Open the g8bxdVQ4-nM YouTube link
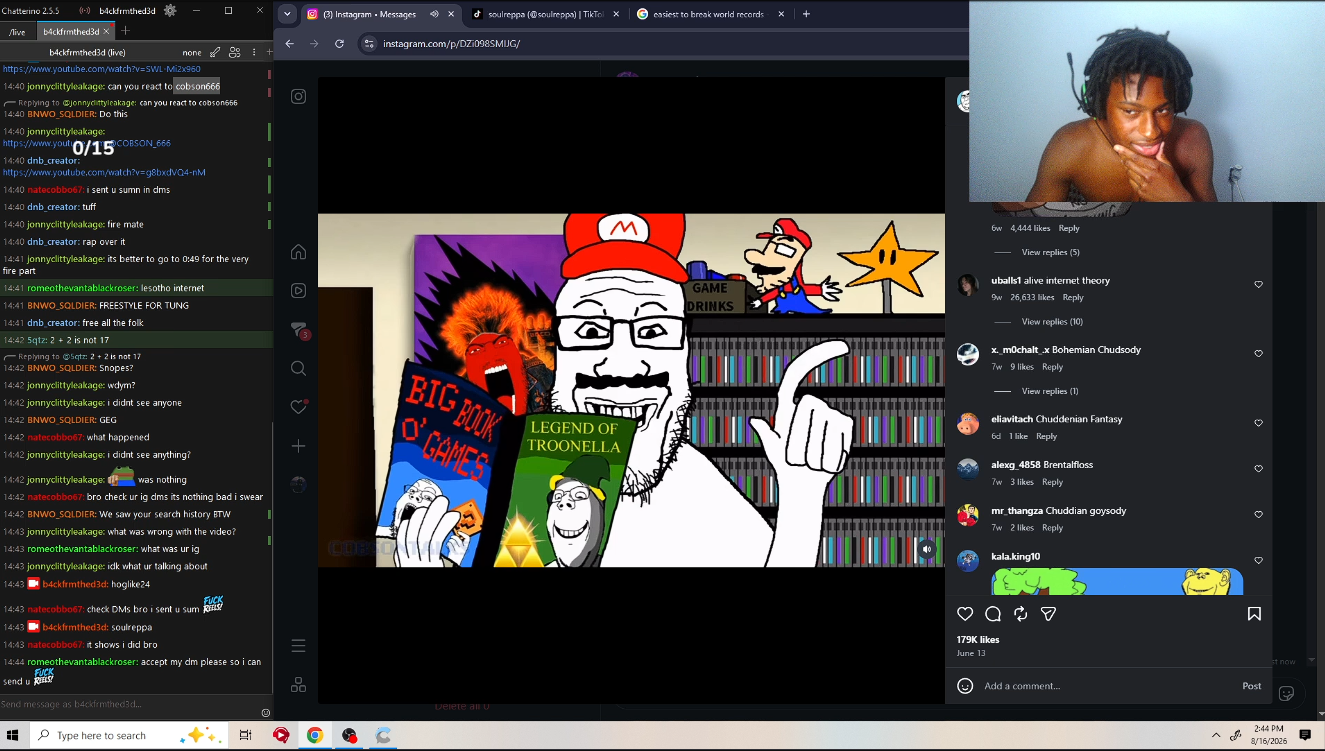 [104, 173]
